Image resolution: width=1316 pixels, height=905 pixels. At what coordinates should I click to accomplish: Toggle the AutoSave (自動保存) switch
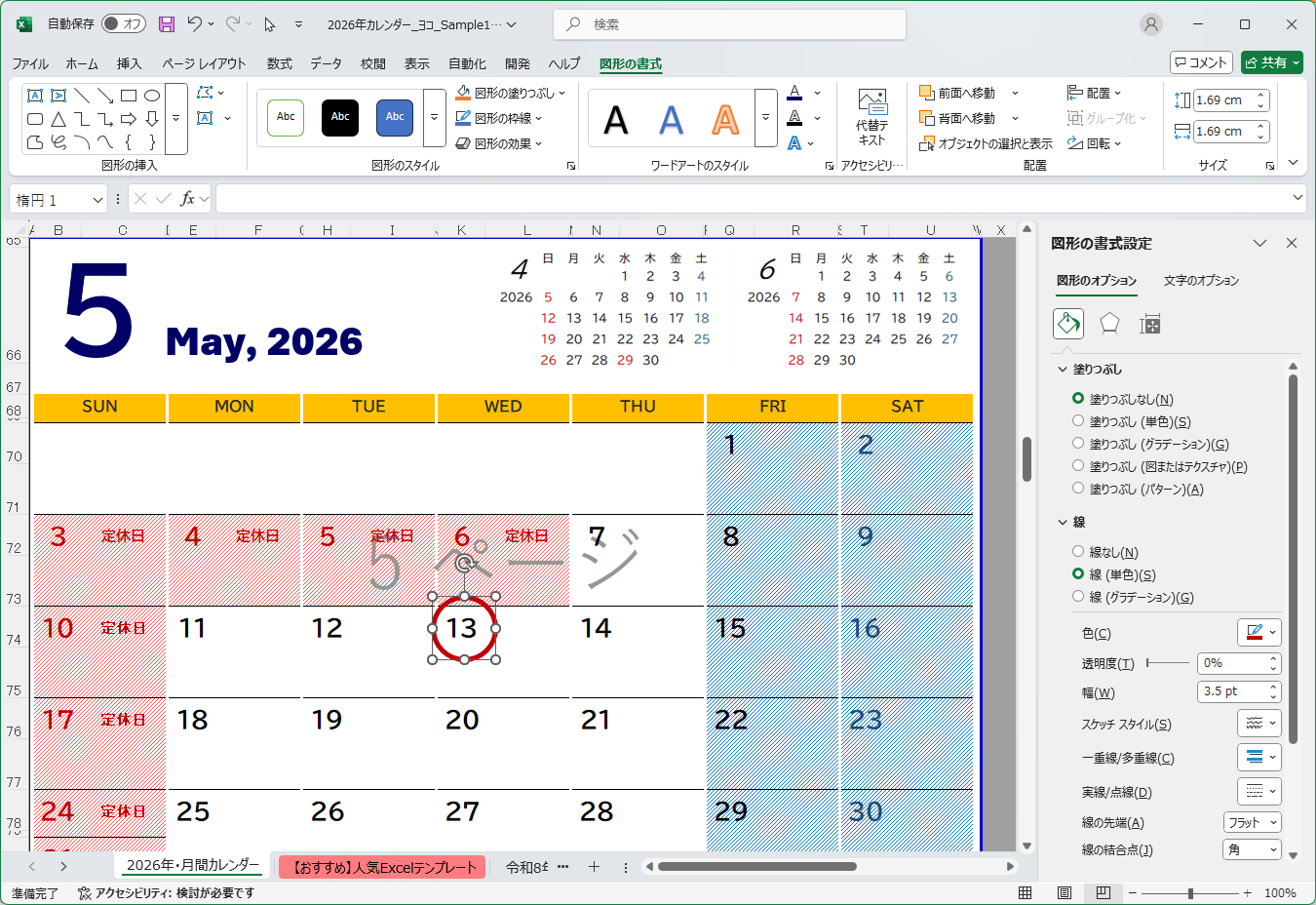124,24
